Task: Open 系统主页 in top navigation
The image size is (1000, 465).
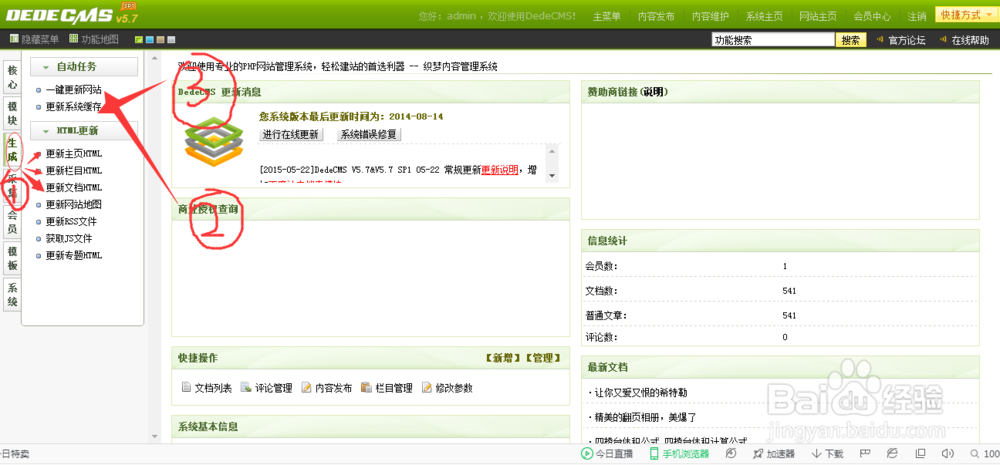Action: coord(764,17)
